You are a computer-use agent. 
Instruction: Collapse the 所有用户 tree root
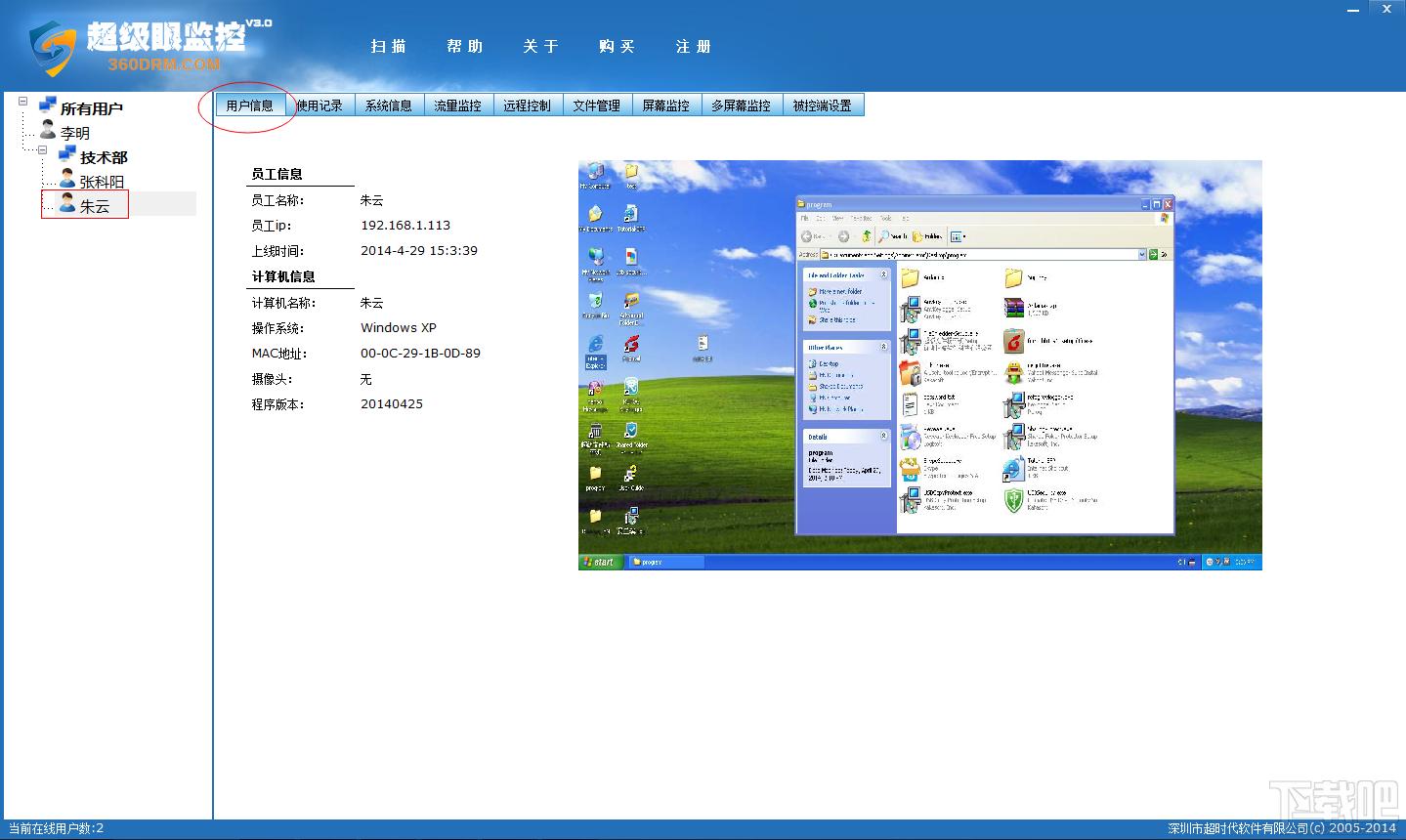point(23,101)
